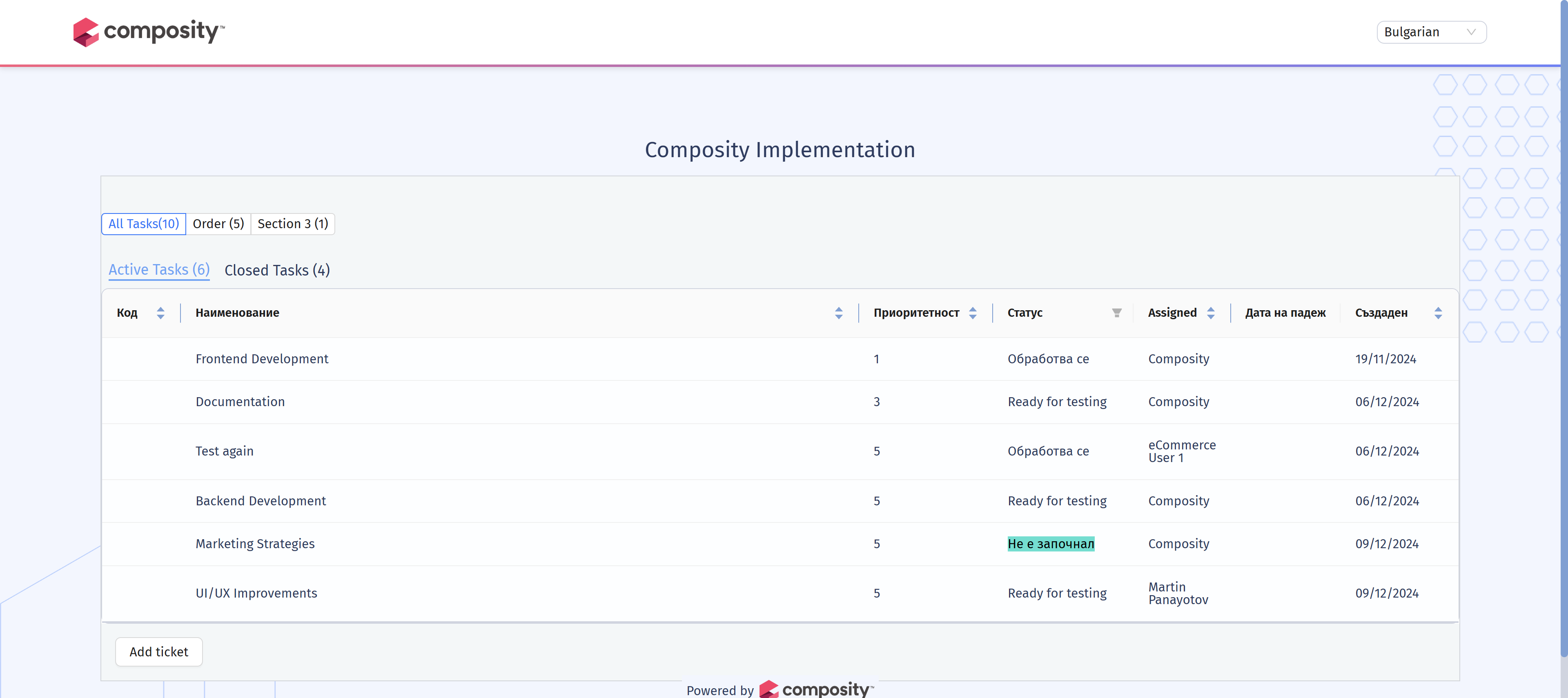The image size is (1568, 698).
Task: Open the Marketing Strategies task
Action: (255, 543)
